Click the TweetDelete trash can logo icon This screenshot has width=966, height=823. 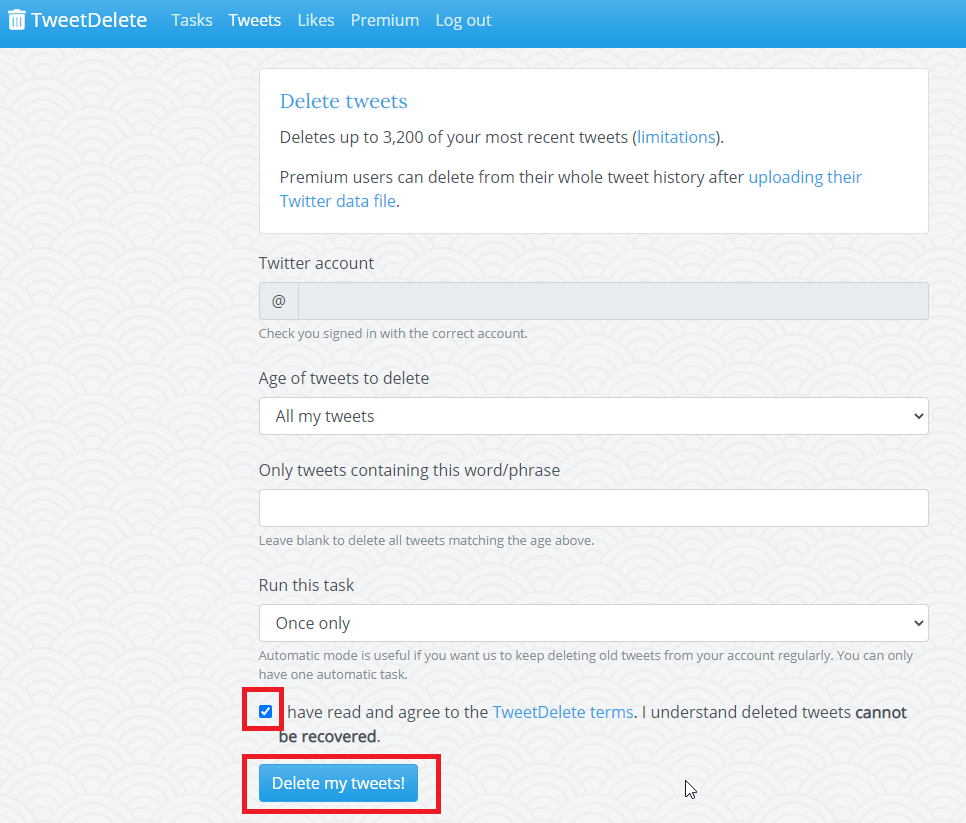pos(17,20)
